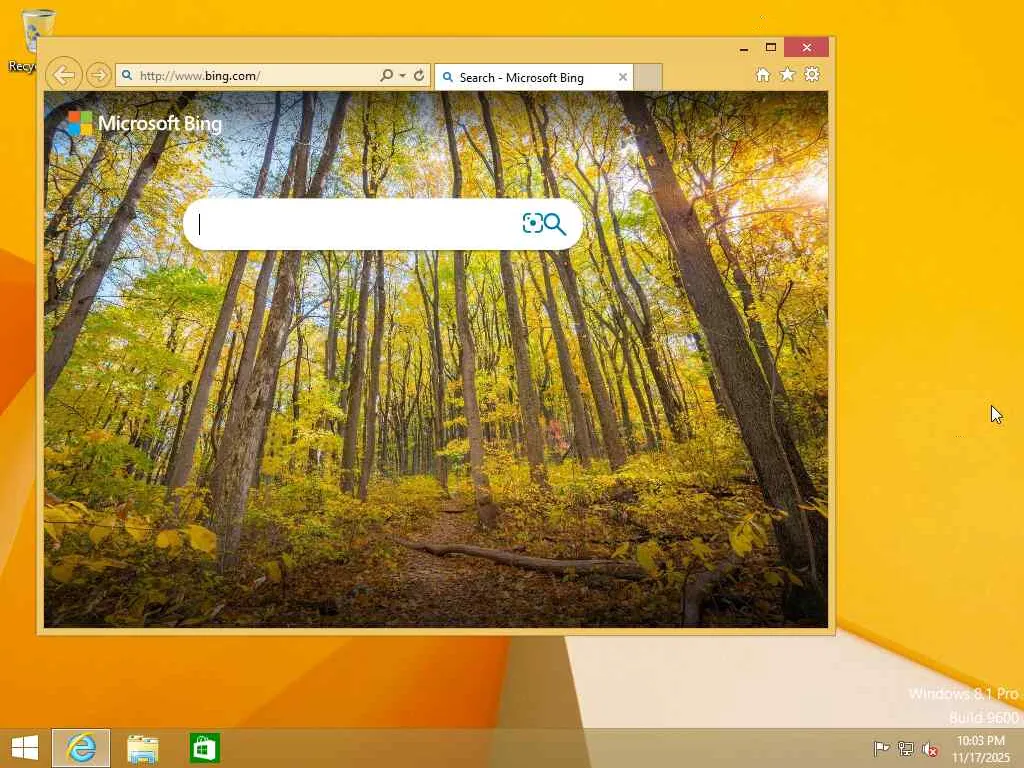Image resolution: width=1024 pixels, height=768 pixels.
Task: Close the Search - Microsoft Bing tab
Action: 623,78
